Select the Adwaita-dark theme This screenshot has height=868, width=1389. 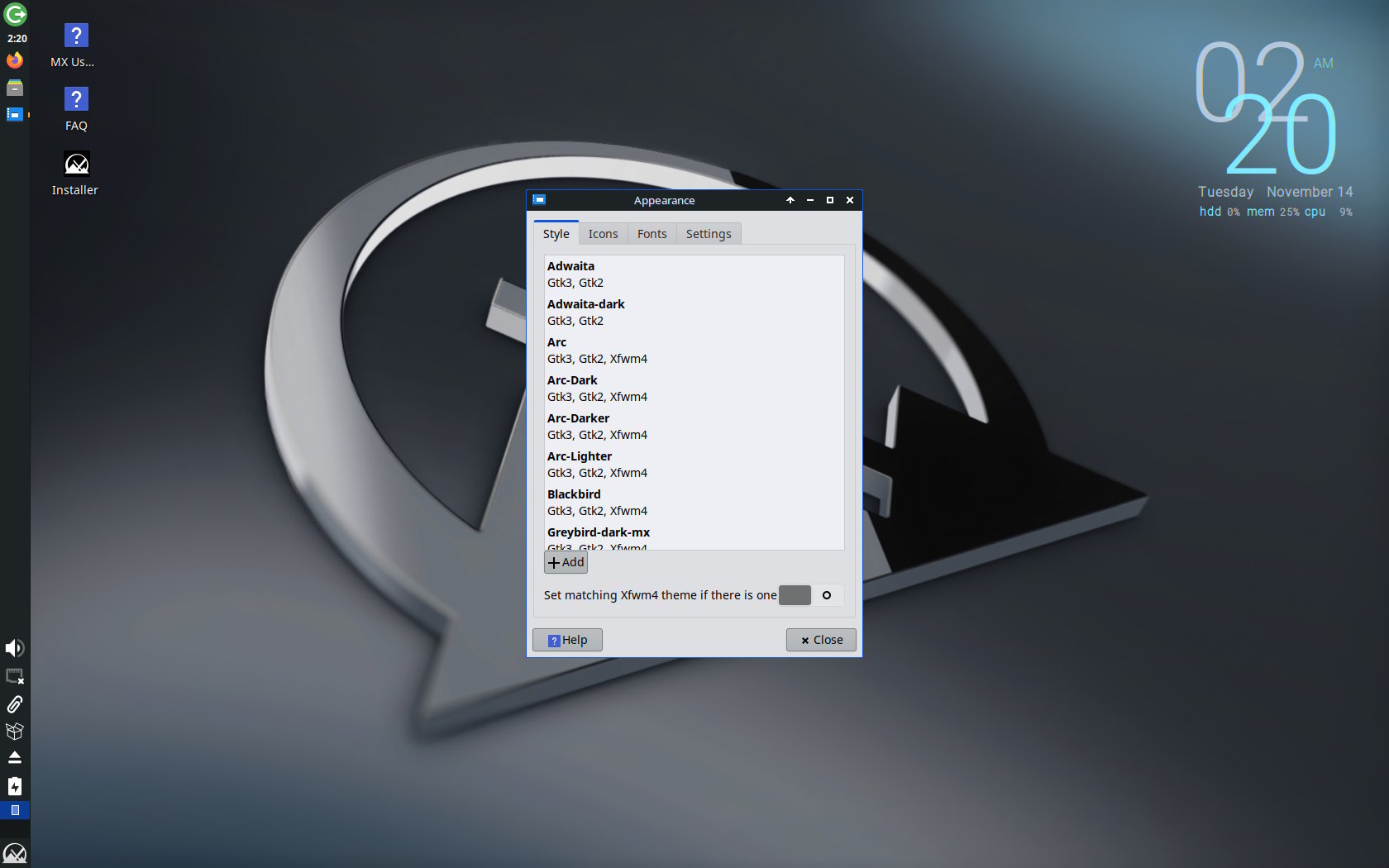click(x=694, y=312)
